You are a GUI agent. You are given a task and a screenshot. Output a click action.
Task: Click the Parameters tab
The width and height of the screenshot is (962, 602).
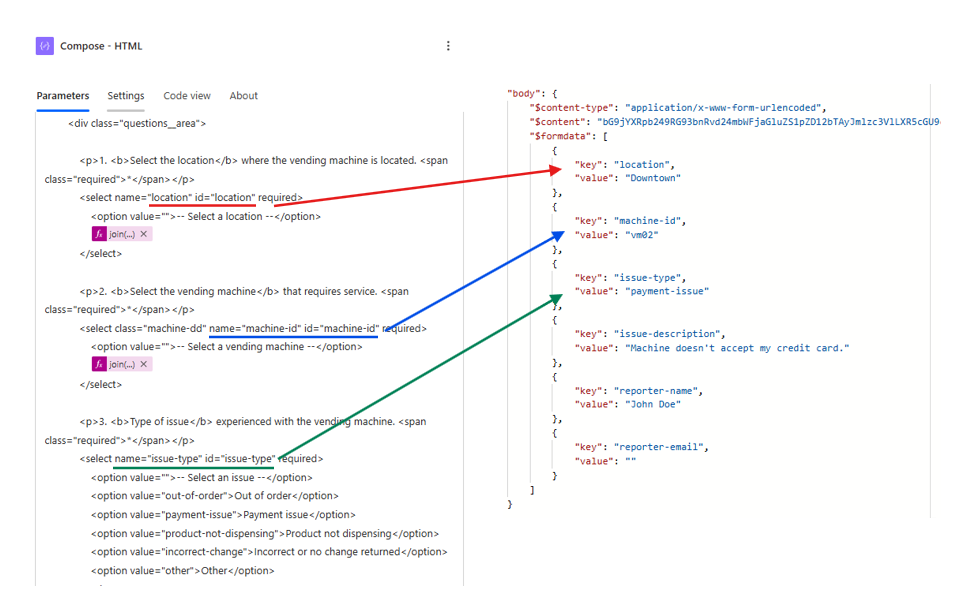(63, 95)
